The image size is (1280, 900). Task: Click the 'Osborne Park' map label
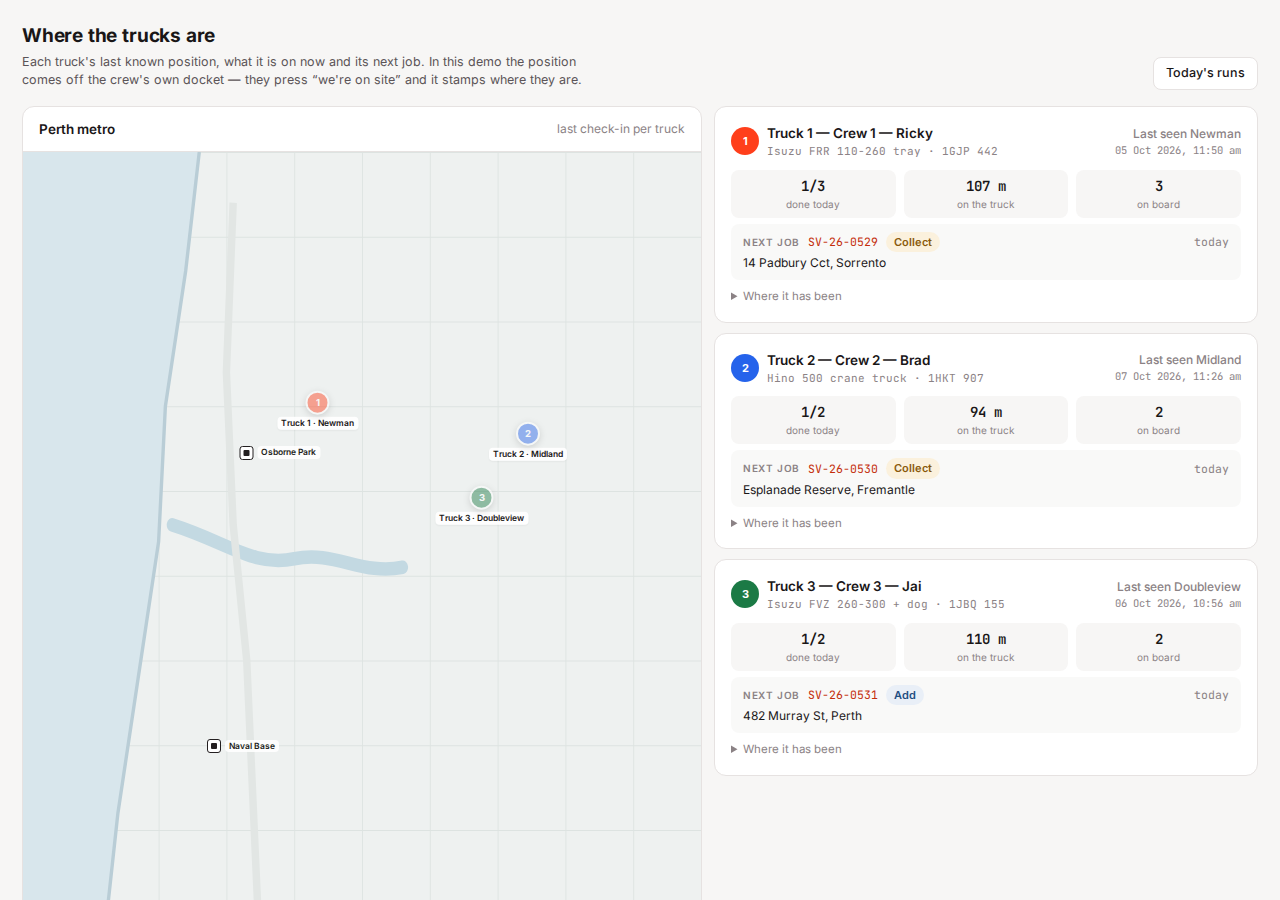(288, 452)
